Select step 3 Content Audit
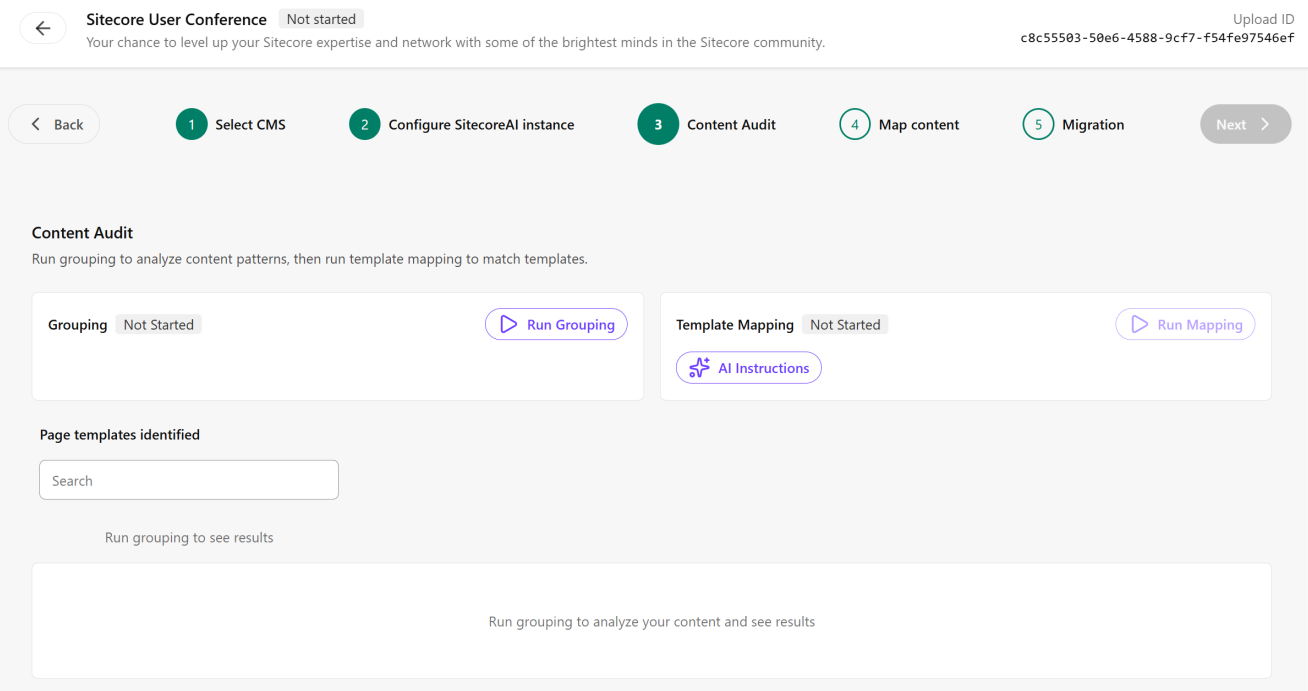Image resolution: width=1308 pixels, height=691 pixels. point(707,124)
